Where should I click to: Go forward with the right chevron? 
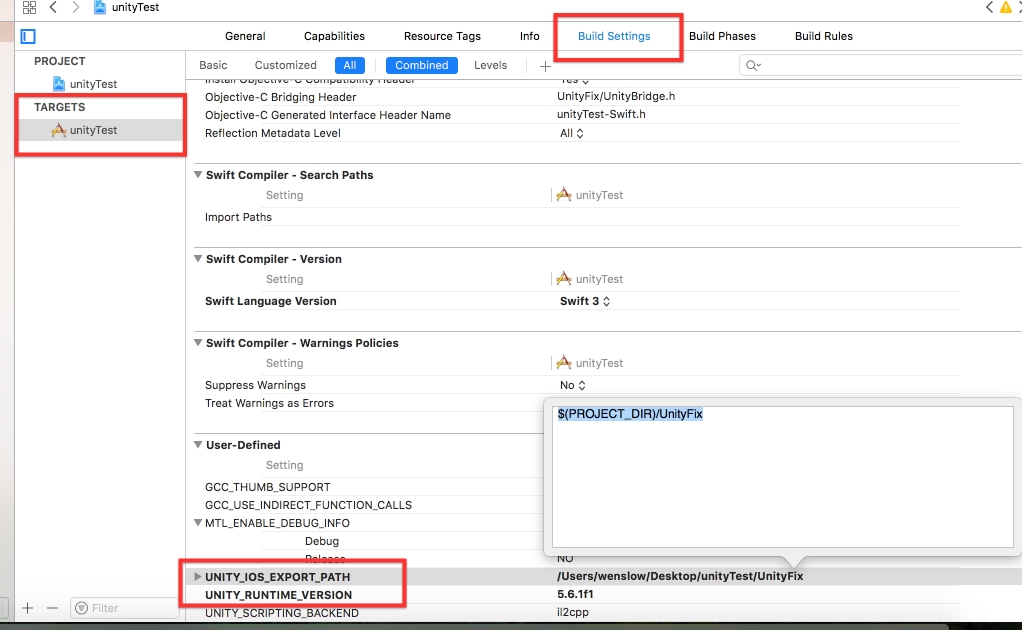coord(76,8)
